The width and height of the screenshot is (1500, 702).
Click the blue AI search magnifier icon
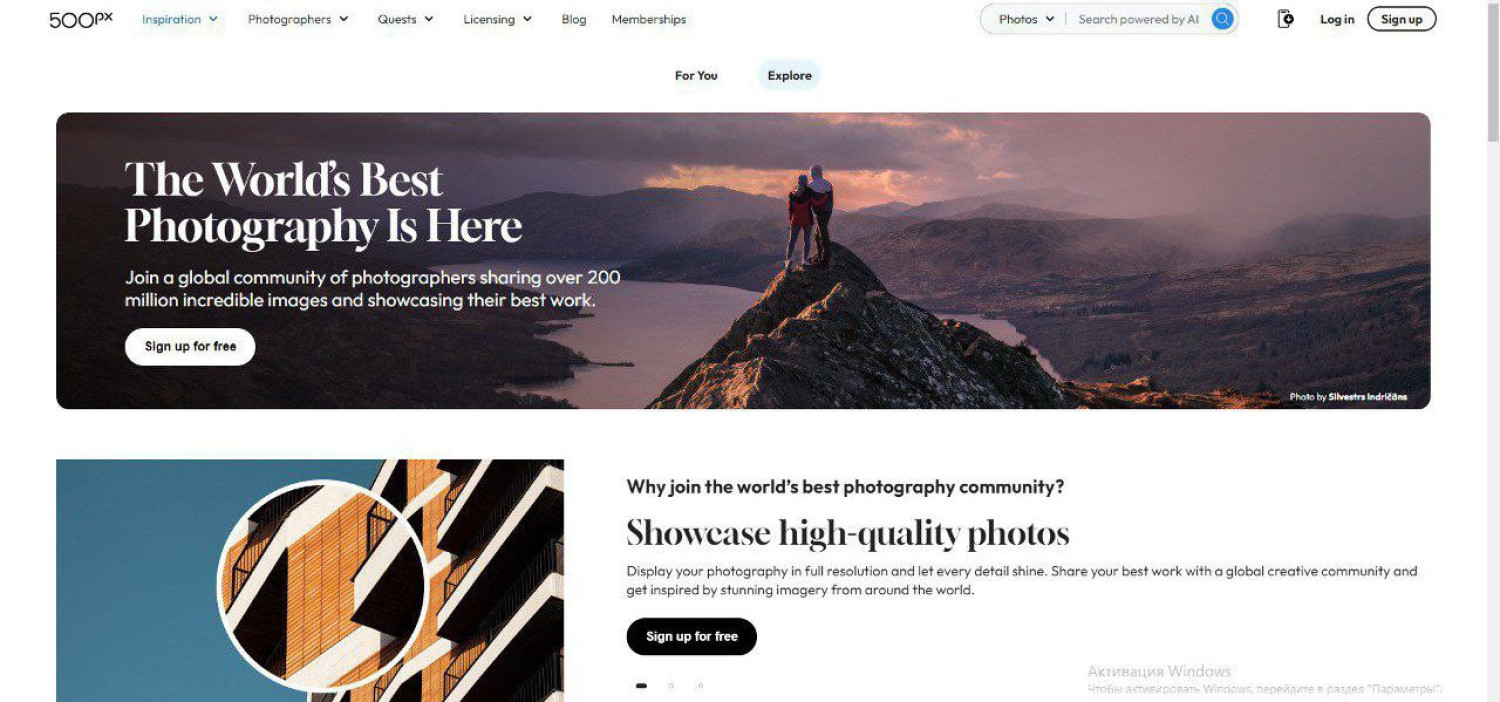point(1222,19)
